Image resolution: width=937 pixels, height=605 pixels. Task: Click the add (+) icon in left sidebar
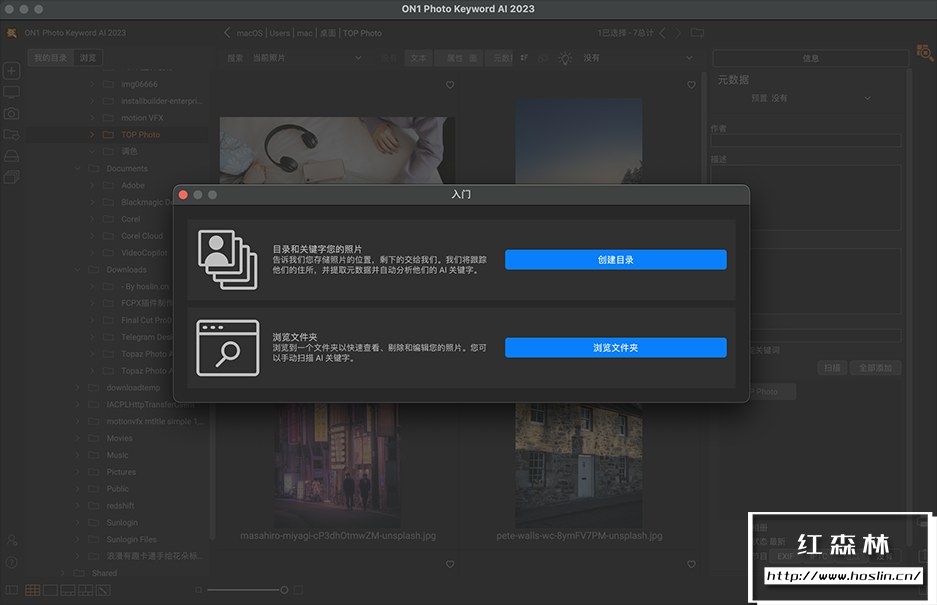pos(11,71)
